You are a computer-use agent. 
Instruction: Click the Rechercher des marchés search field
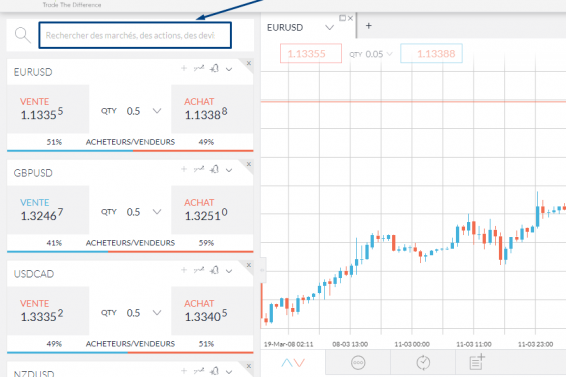135,35
